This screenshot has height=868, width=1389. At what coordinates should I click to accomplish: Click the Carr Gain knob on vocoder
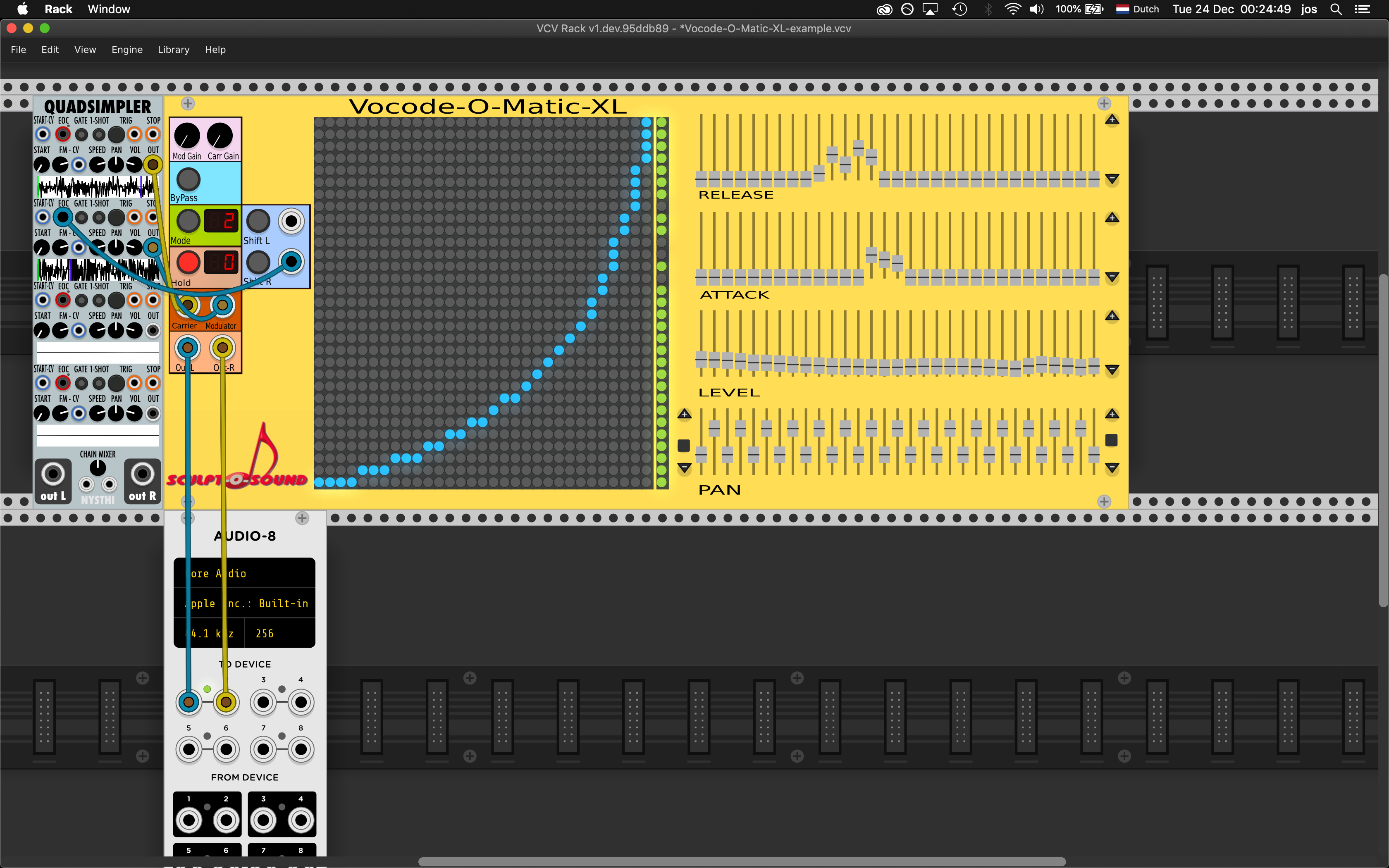coord(221,135)
